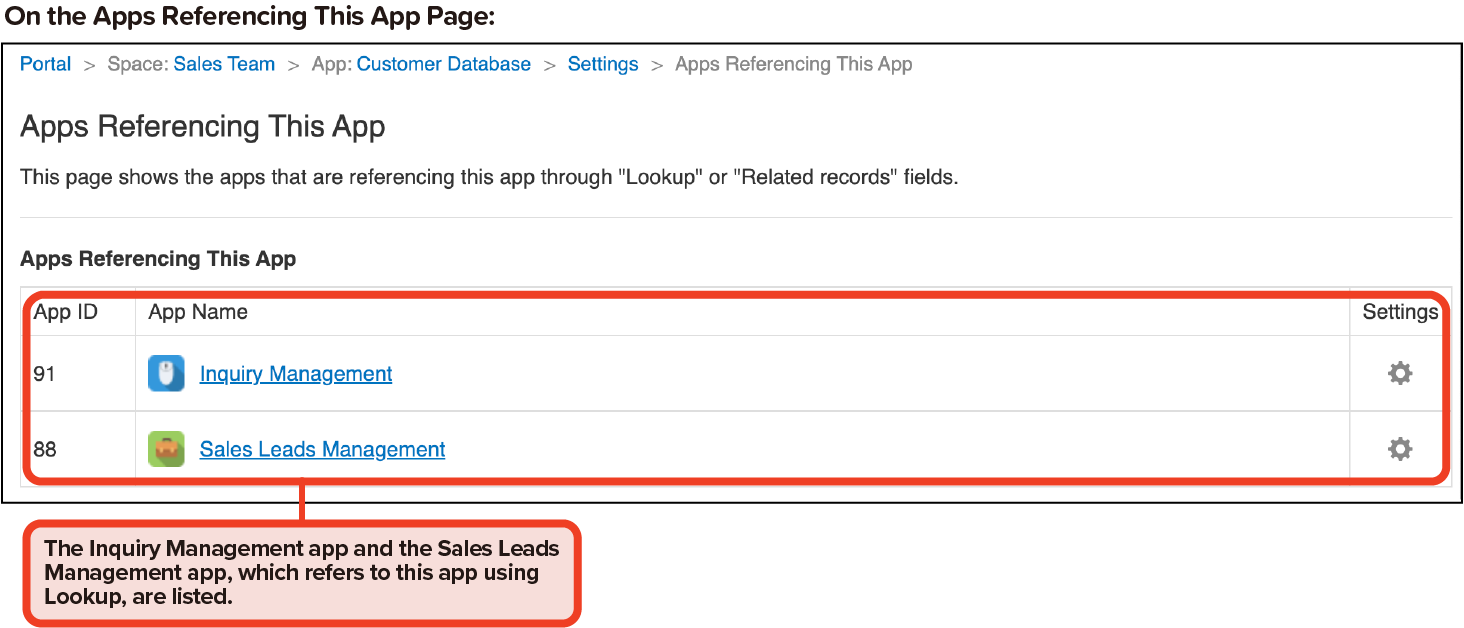Open settings gear for Sales Leads Management
Viewport: 1464px width, 628px height.
click(x=1400, y=449)
